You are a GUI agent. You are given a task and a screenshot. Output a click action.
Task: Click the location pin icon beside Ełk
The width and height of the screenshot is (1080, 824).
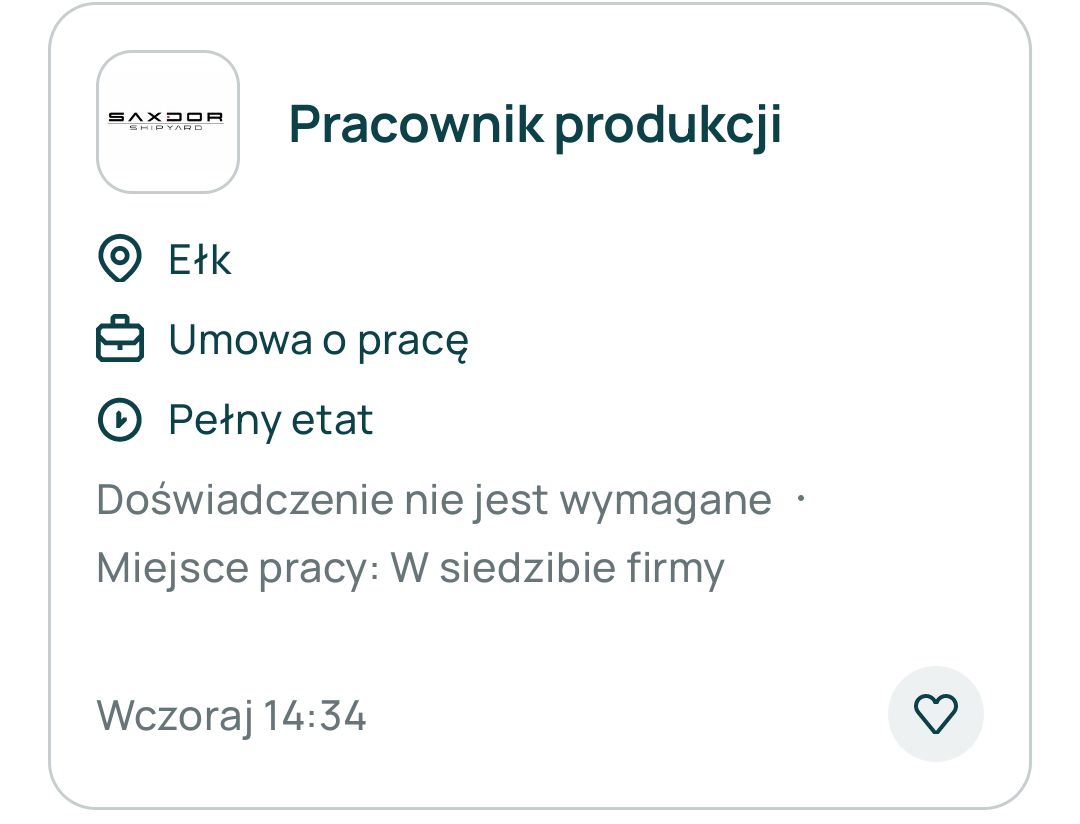(x=119, y=259)
